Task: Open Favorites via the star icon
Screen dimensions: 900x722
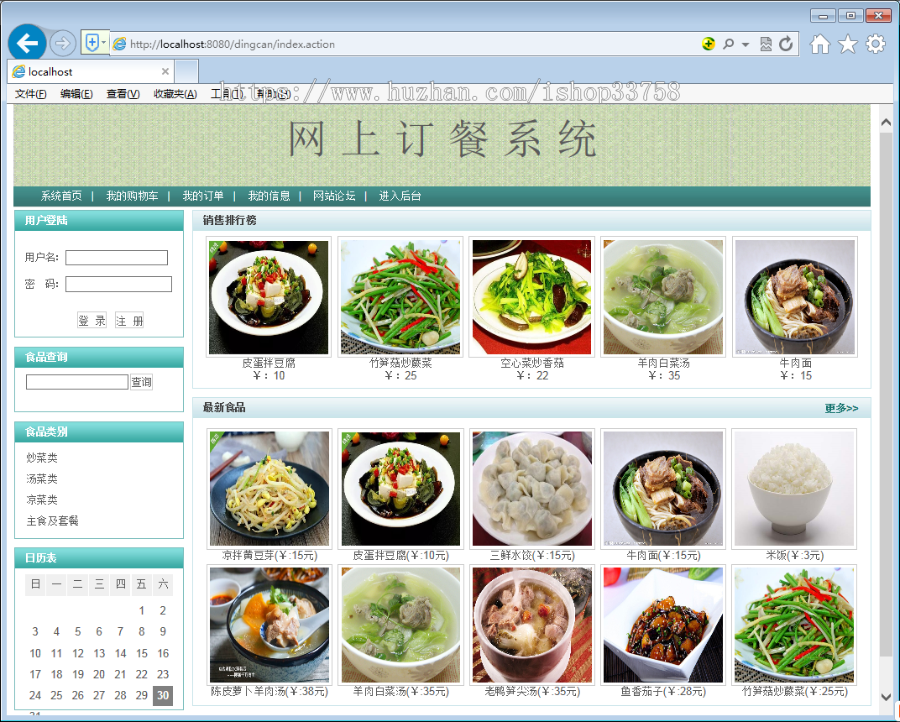Action: (848, 44)
